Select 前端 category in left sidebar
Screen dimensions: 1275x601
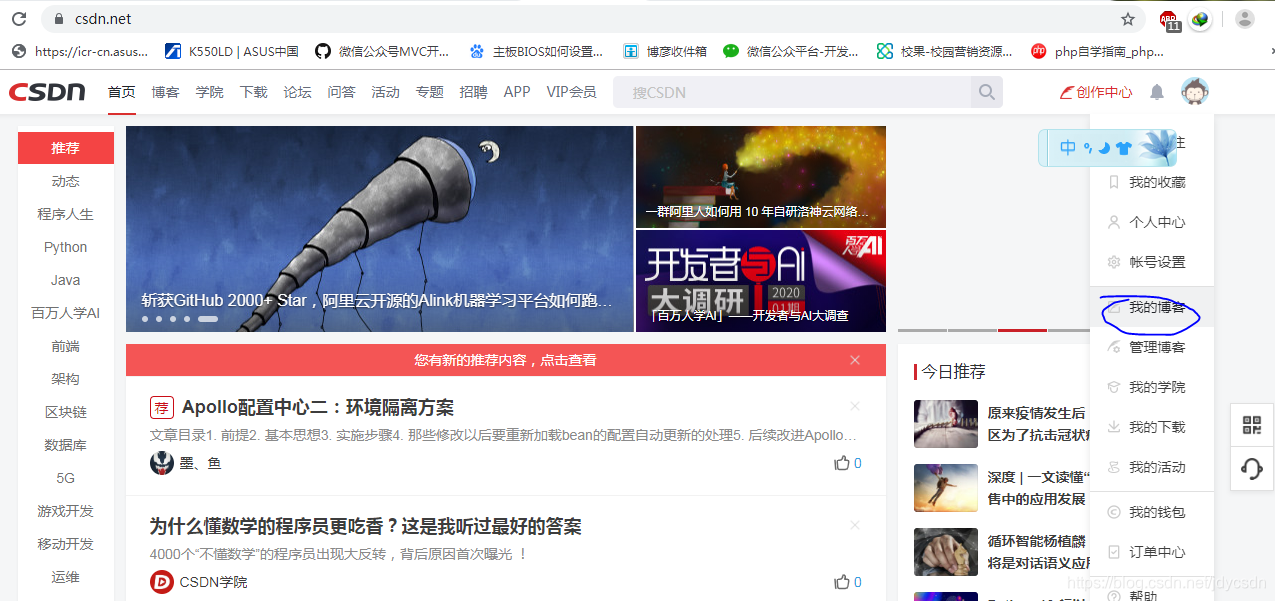pos(66,346)
